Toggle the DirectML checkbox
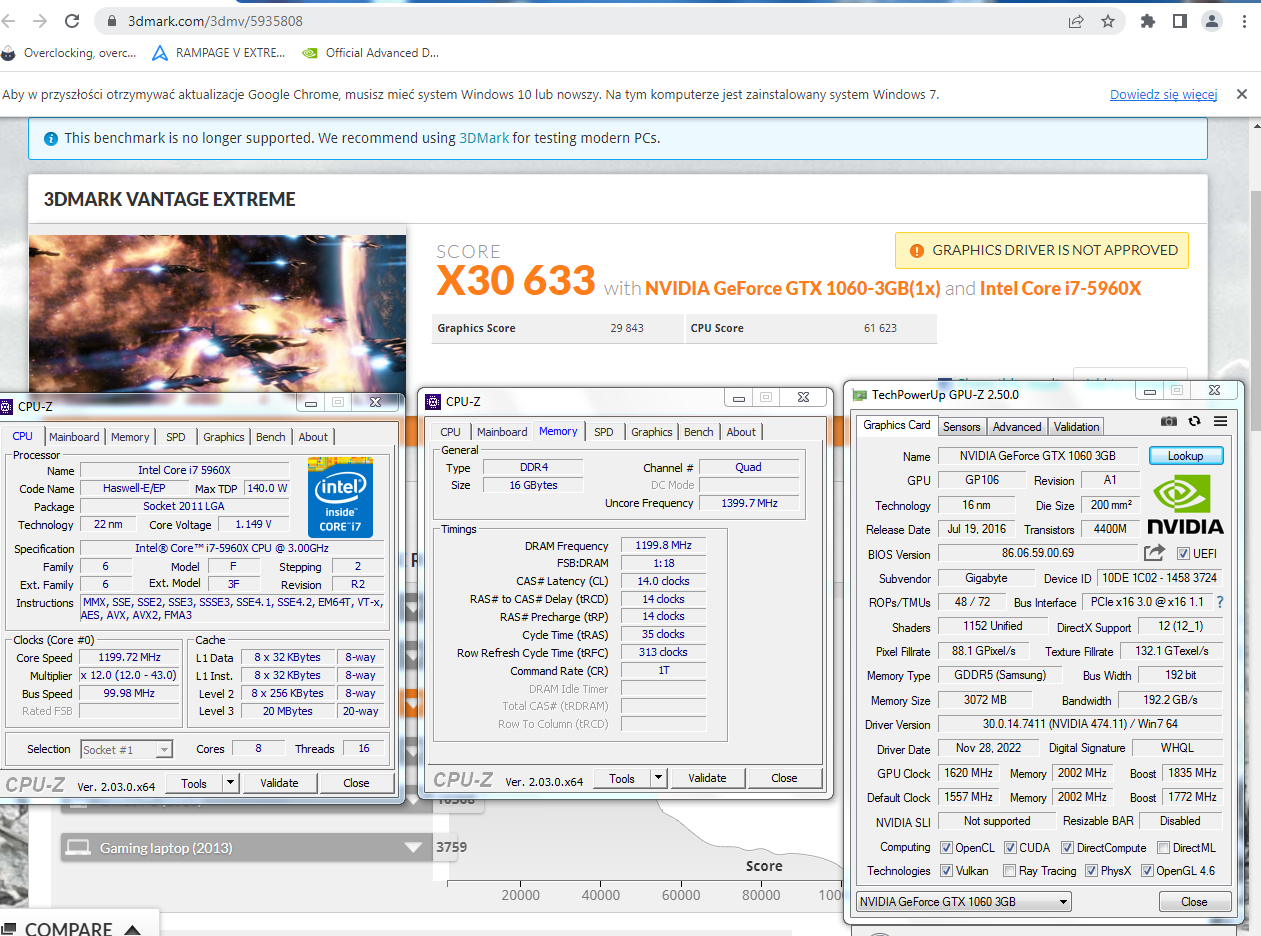This screenshot has height=936, width=1261. (x=1163, y=847)
